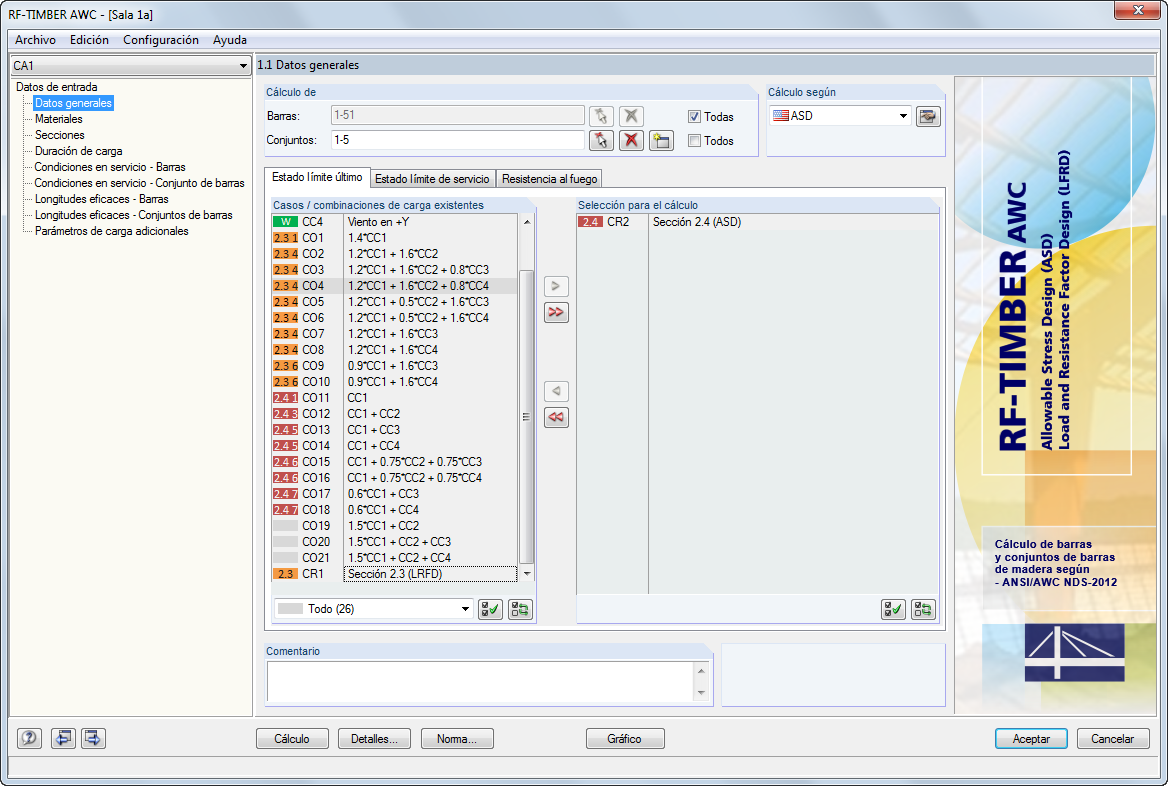
Task: Switch to the Resistencia al fuego tab
Action: pyautogui.click(x=549, y=178)
